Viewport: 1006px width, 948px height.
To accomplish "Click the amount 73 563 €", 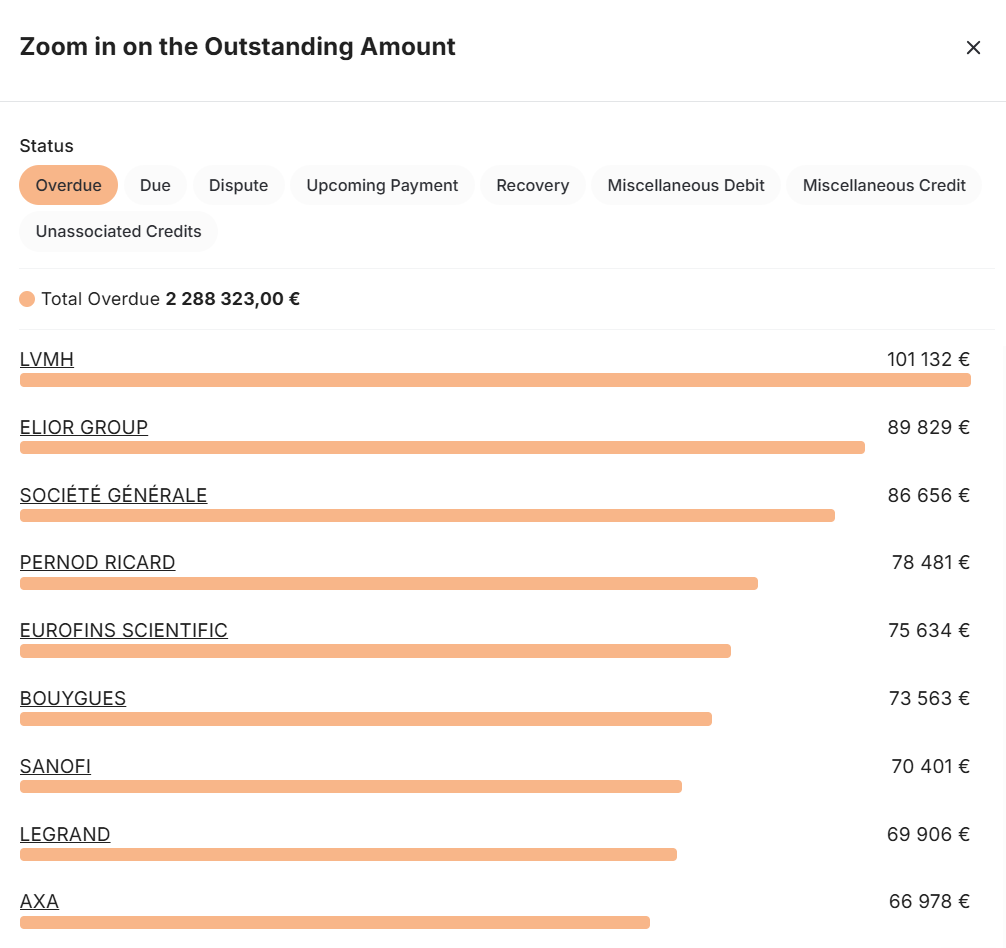I will pos(929,698).
